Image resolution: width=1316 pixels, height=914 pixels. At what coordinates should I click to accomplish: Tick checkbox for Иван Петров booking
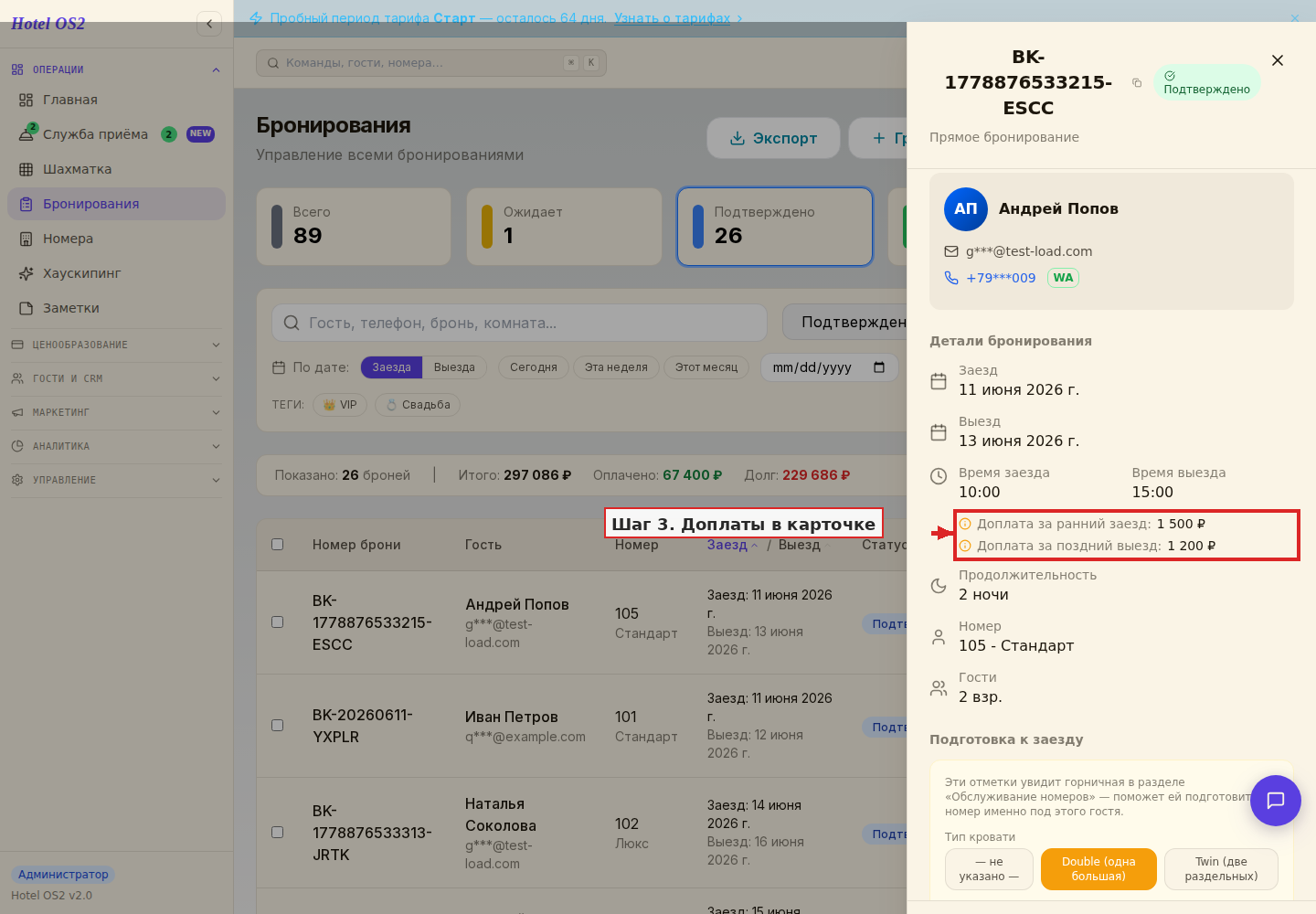278,725
